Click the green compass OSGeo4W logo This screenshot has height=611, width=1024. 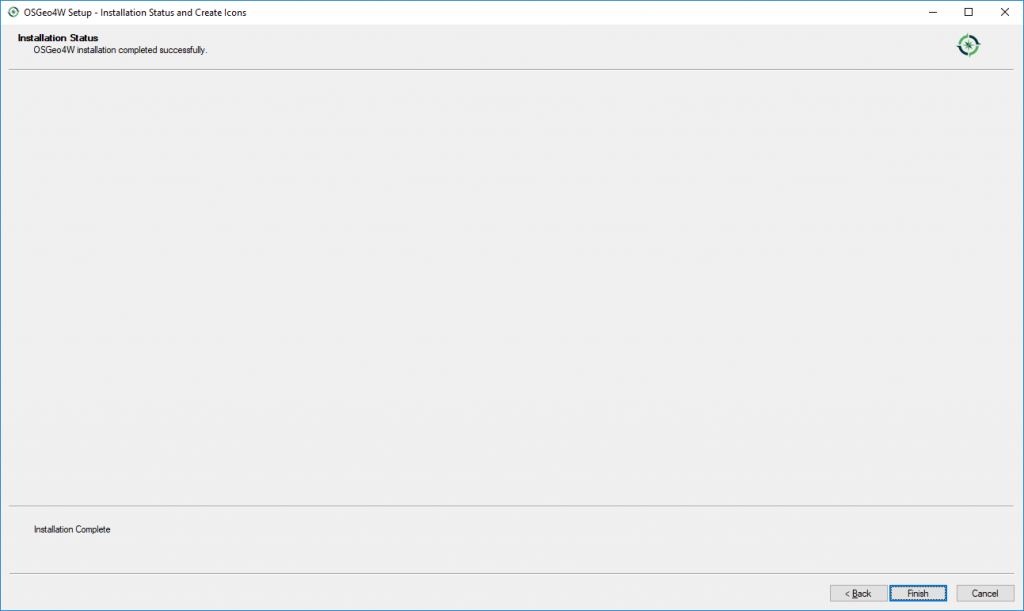968,45
